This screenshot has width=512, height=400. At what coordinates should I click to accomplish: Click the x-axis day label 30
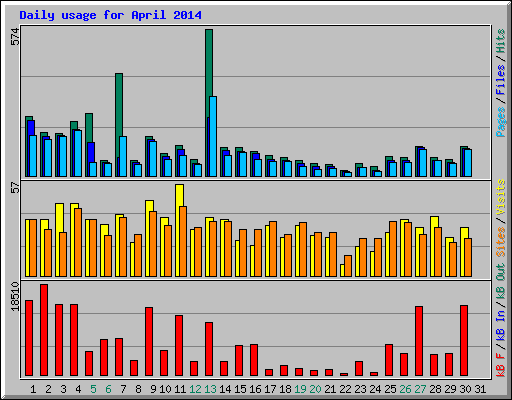click(x=465, y=389)
